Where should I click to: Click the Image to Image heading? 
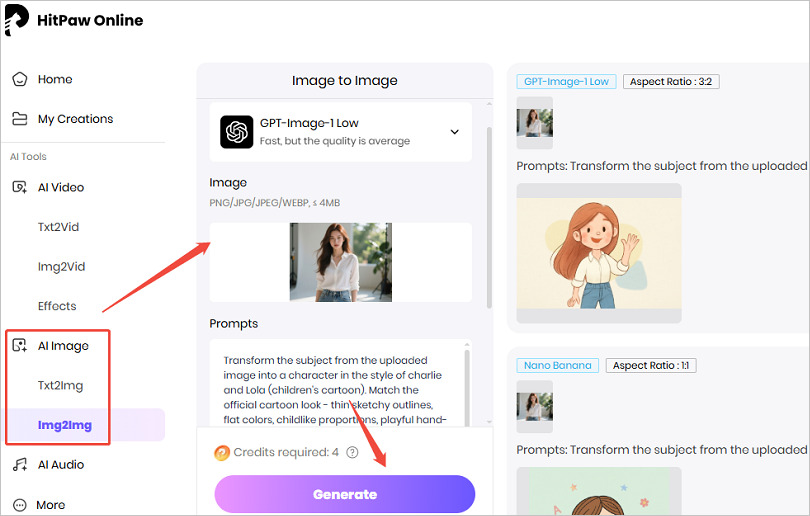[x=345, y=81]
